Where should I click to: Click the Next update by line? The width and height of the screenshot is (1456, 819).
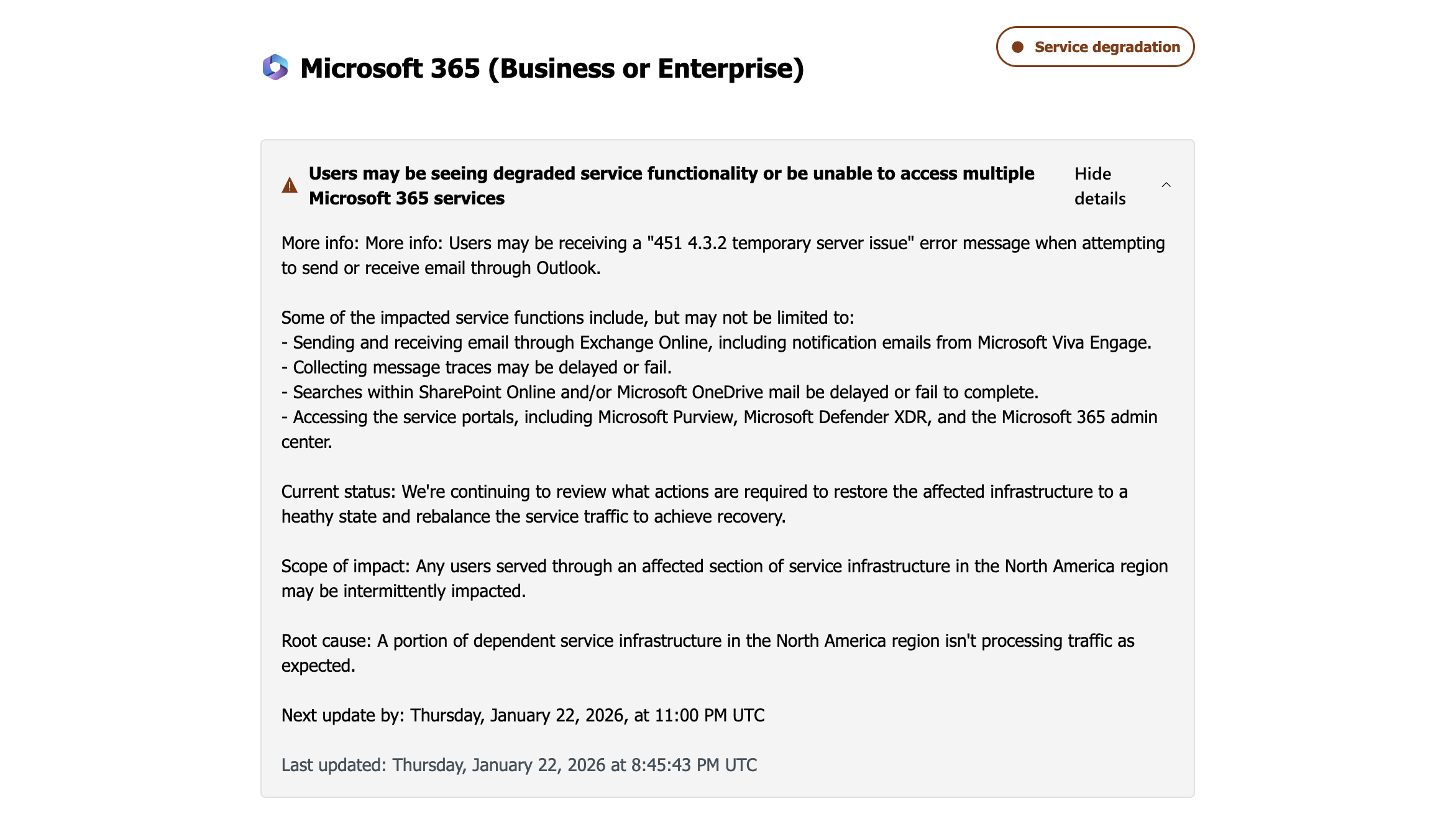(x=524, y=715)
